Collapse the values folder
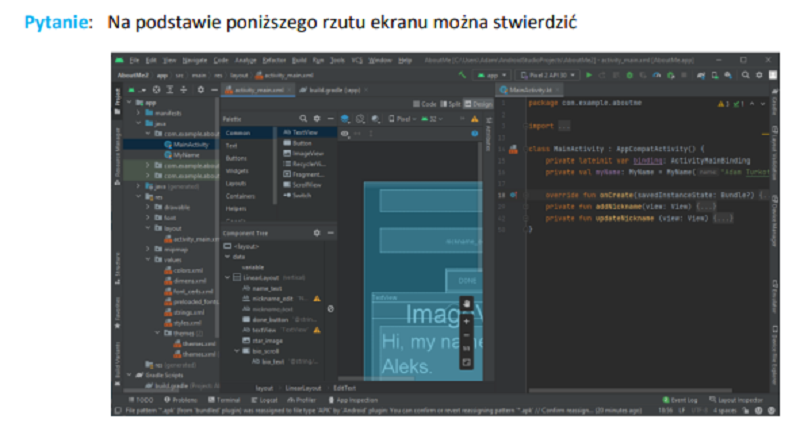Image resolution: width=800 pixels, height=423 pixels. pos(147,259)
